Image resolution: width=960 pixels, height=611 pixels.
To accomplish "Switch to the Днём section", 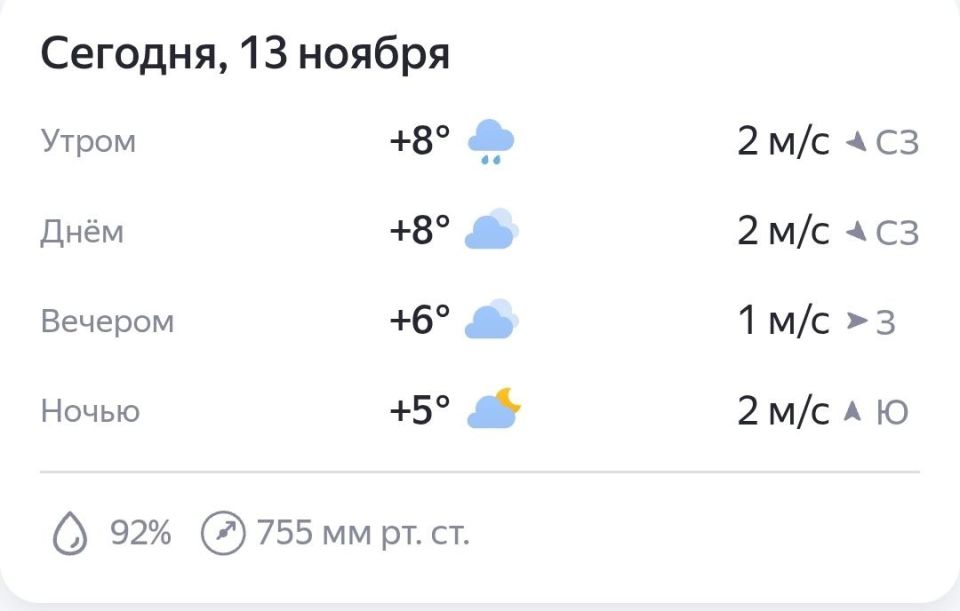I will [x=82, y=231].
